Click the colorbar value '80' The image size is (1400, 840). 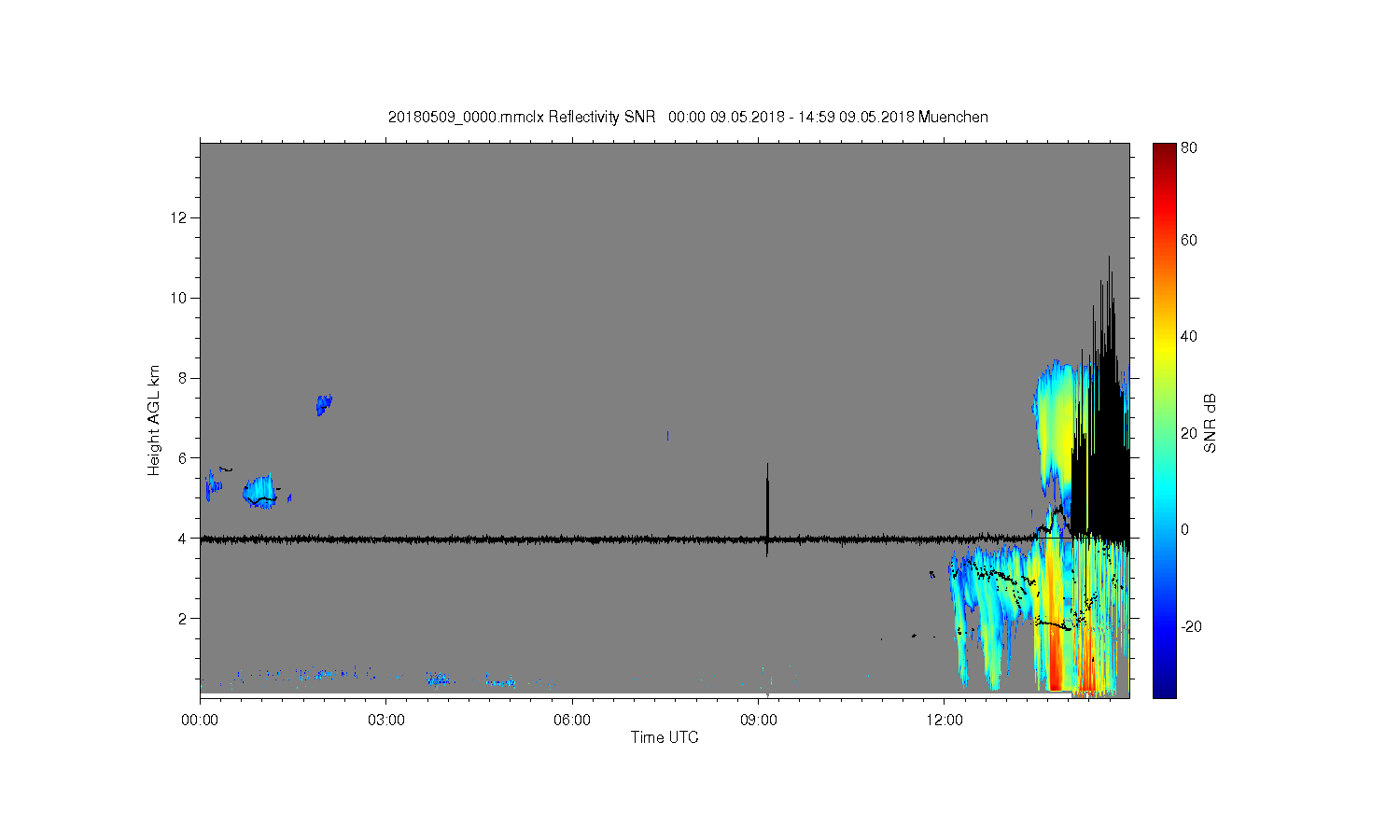(1189, 147)
